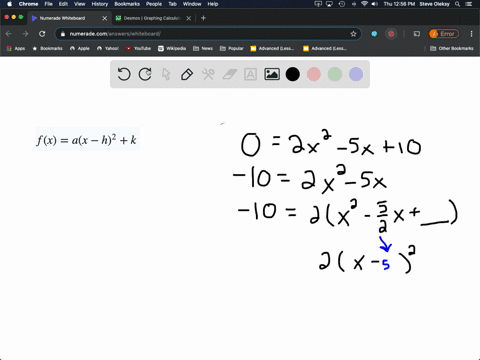Close the Desmos tab

(189, 18)
